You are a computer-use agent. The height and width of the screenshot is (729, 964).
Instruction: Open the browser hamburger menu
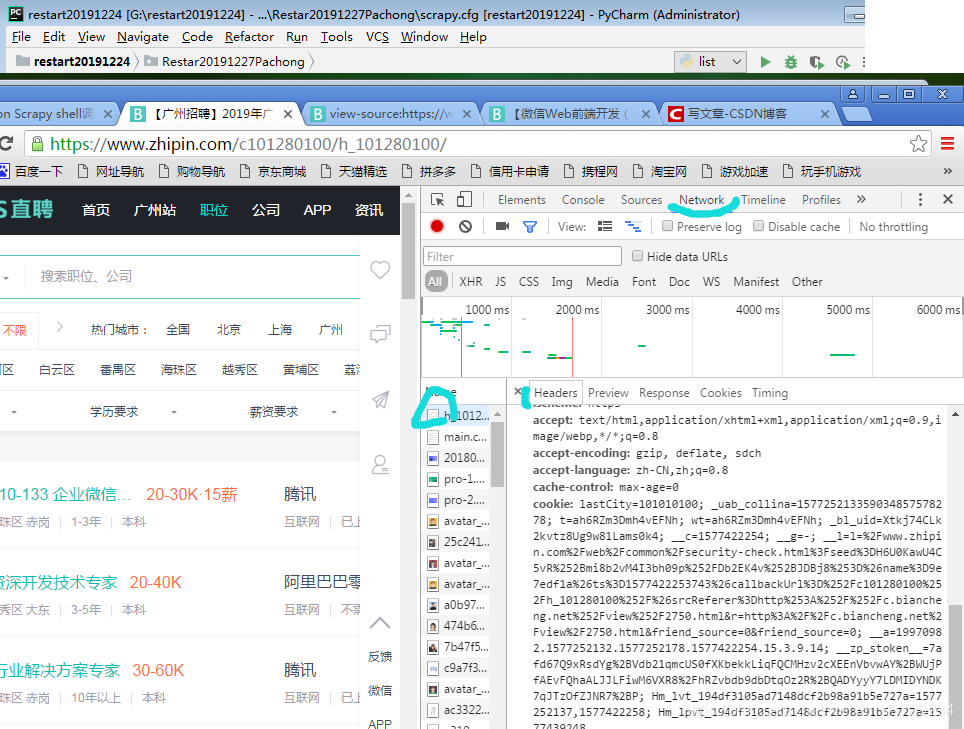point(947,144)
